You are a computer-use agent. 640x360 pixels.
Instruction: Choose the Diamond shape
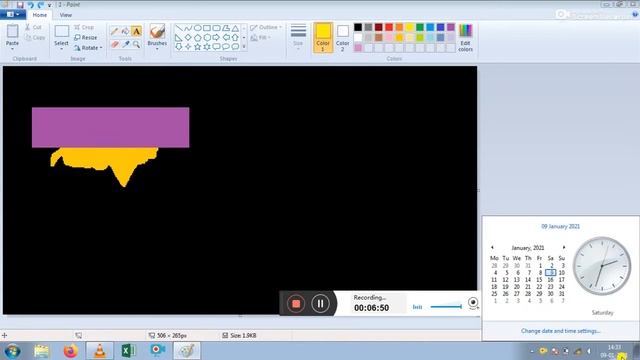point(188,38)
